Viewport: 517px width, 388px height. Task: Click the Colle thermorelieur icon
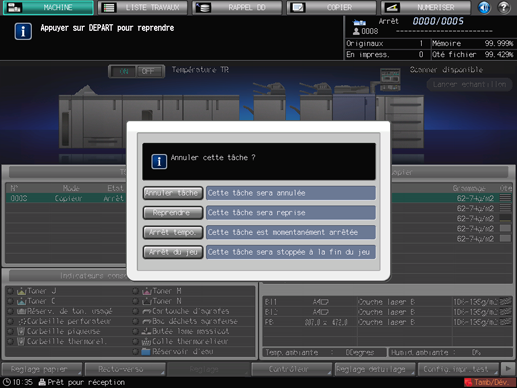tap(147, 342)
